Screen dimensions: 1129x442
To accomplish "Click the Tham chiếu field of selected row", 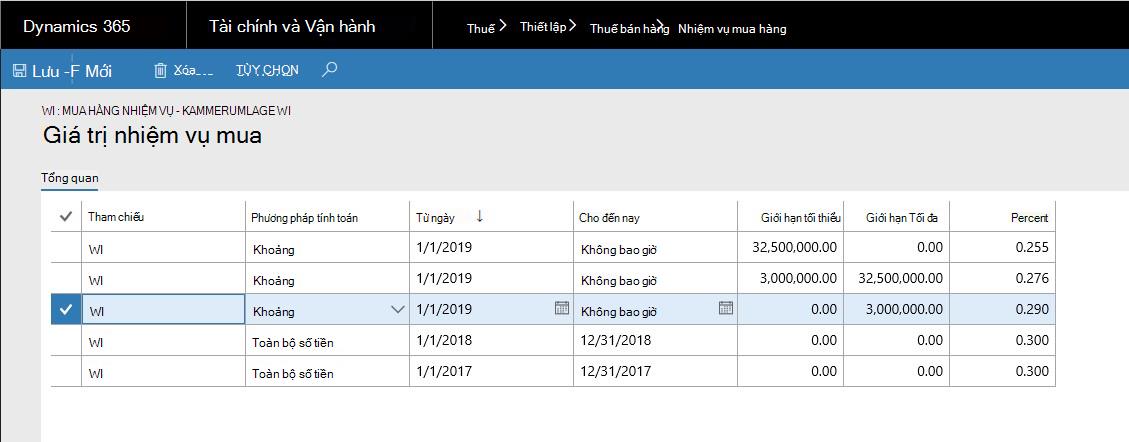I will pos(163,310).
